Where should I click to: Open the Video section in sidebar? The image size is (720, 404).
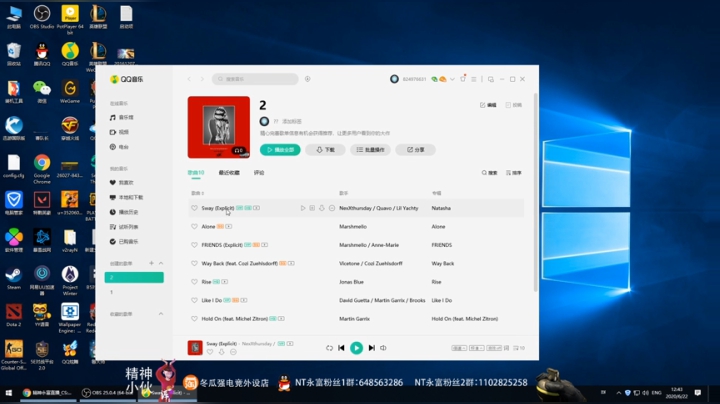[119, 132]
